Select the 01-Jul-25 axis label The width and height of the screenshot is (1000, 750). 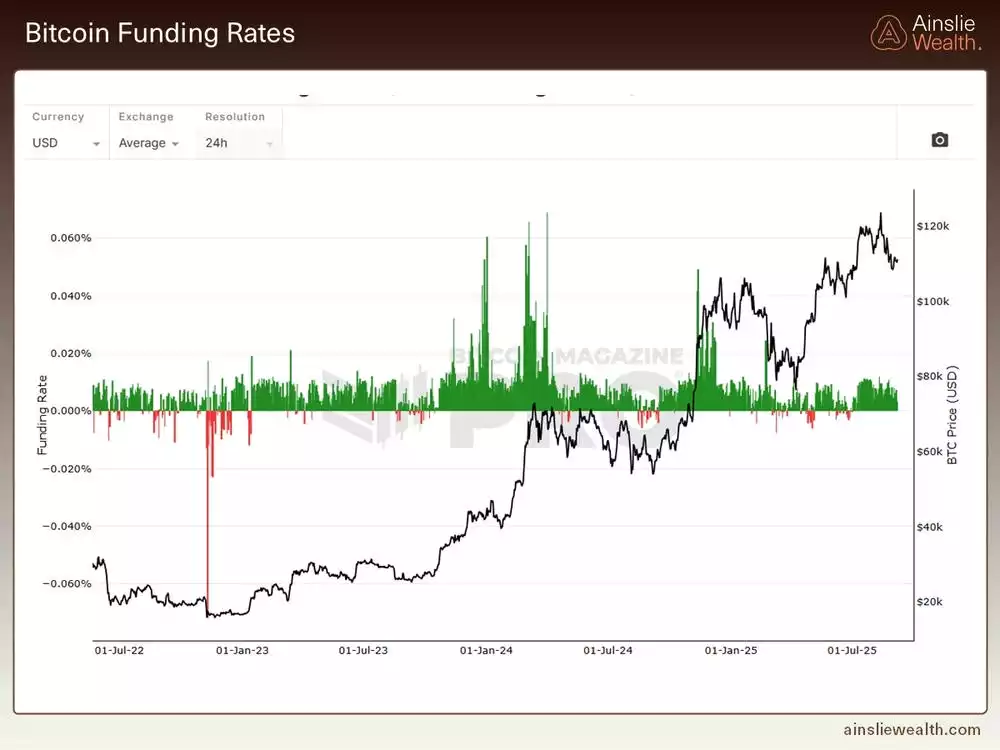[852, 651]
